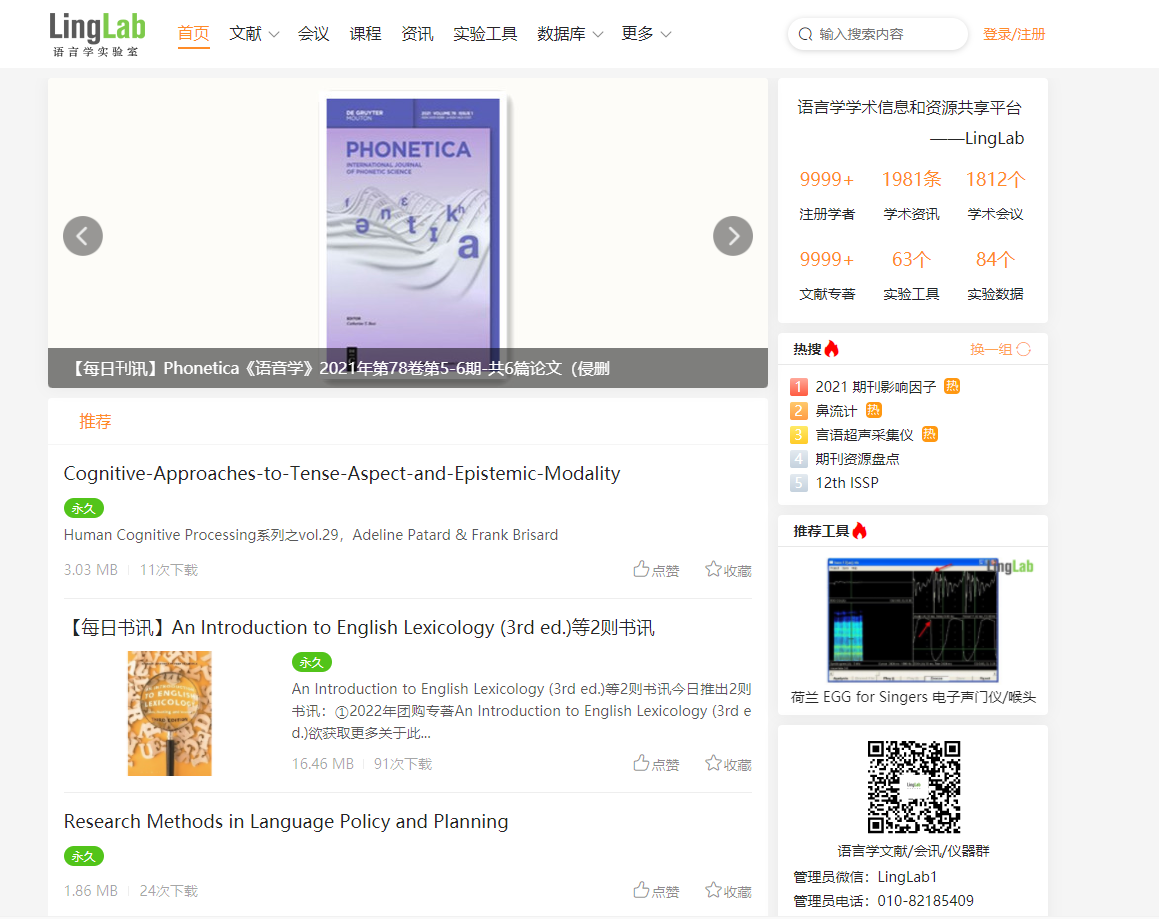Refresh hot searches with 换一组
Image resolution: width=1159 pixels, height=919 pixels.
(x=1000, y=349)
